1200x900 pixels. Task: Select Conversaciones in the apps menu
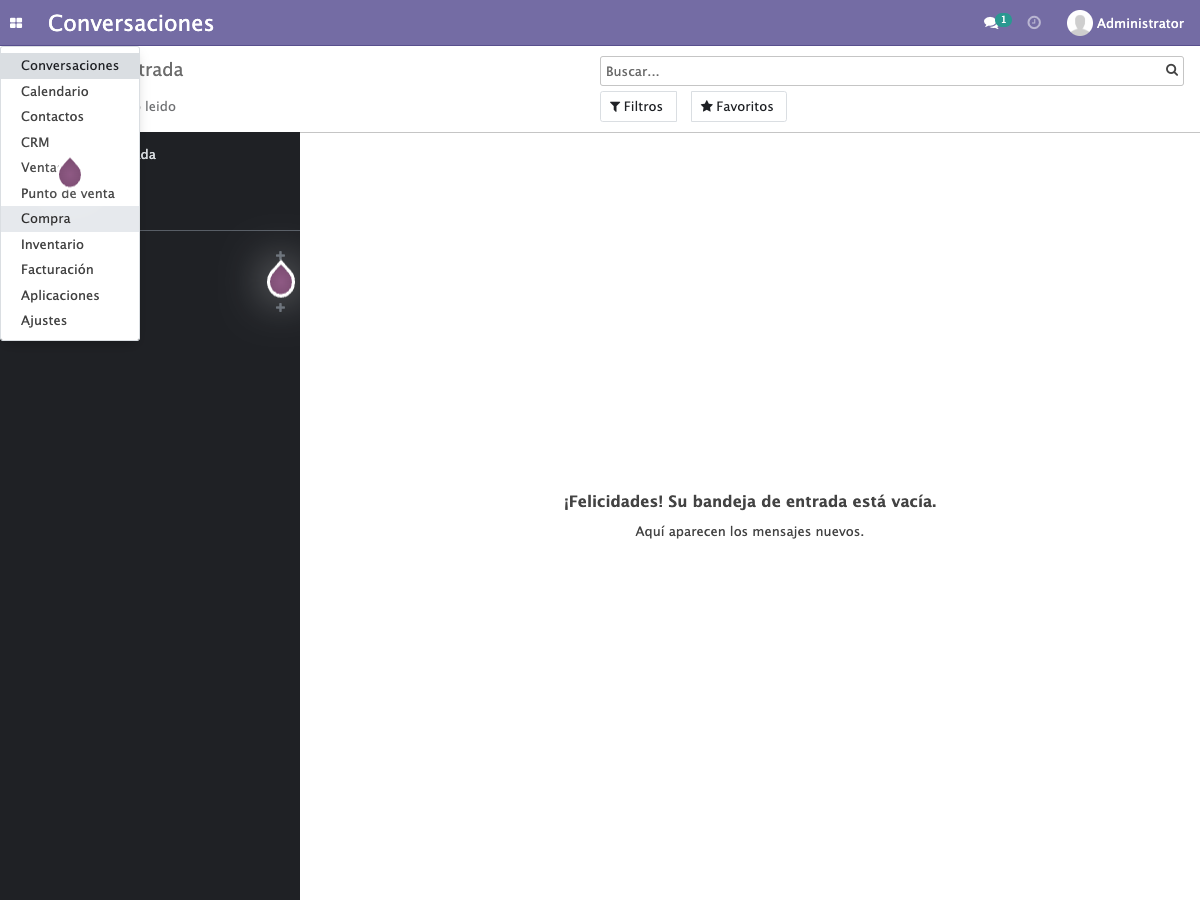click(70, 66)
